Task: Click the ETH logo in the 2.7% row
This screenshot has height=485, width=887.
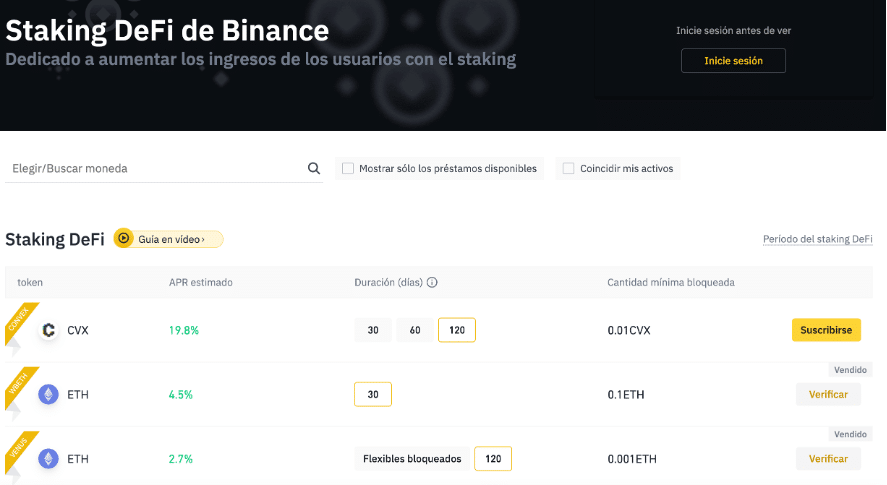Action: [x=48, y=458]
